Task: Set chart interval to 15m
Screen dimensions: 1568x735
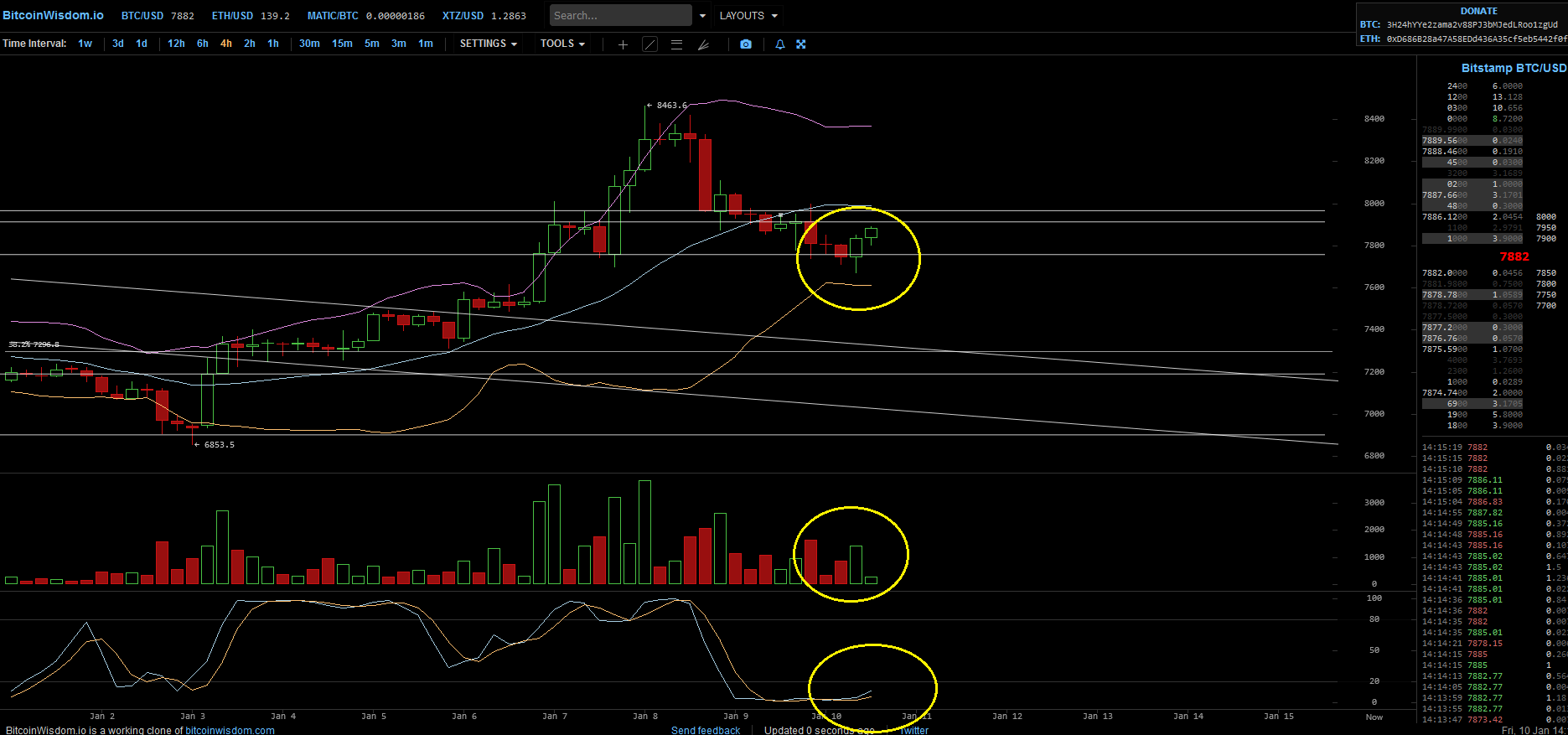Action: click(x=342, y=44)
